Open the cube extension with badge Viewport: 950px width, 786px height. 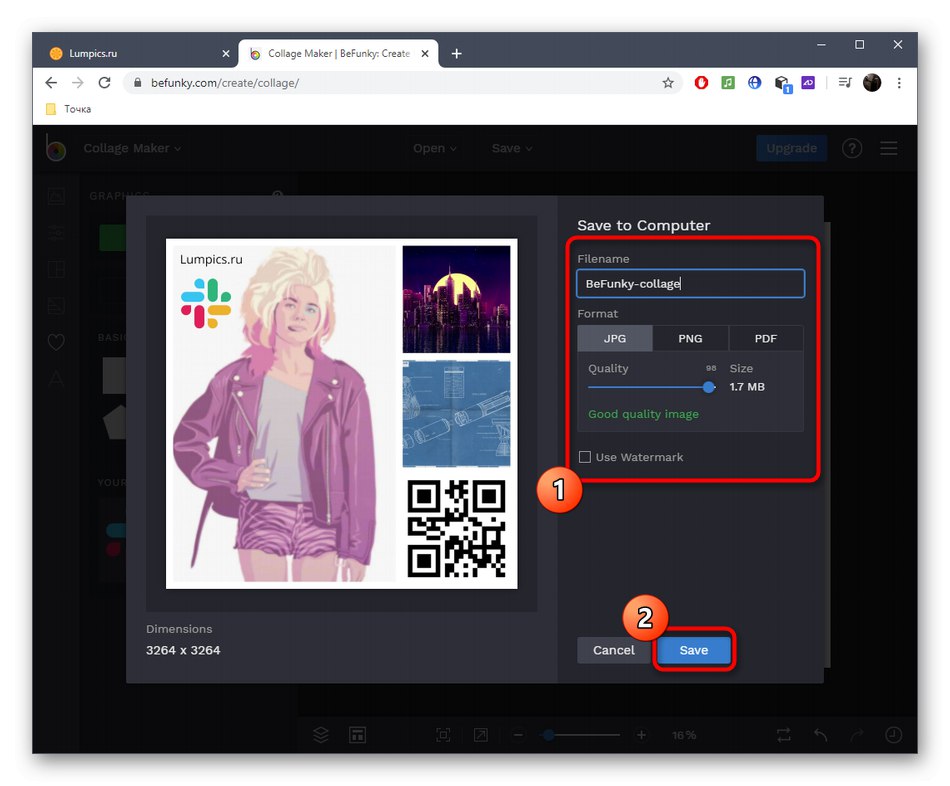tap(782, 84)
